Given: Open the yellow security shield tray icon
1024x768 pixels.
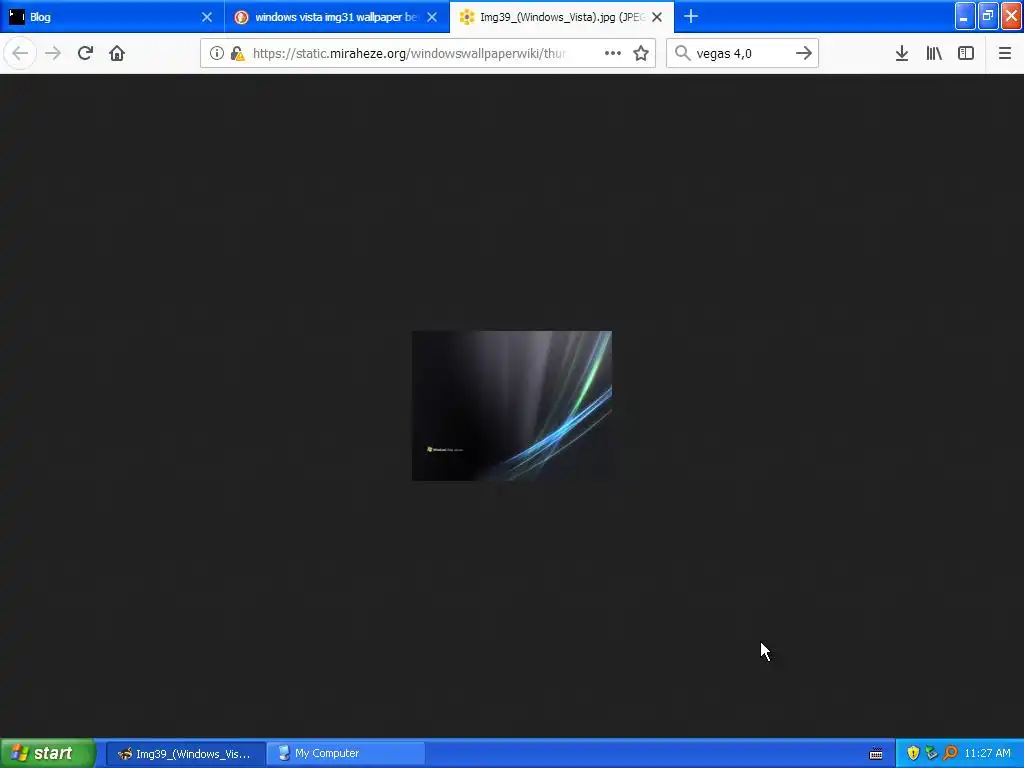Looking at the screenshot, I should point(913,753).
